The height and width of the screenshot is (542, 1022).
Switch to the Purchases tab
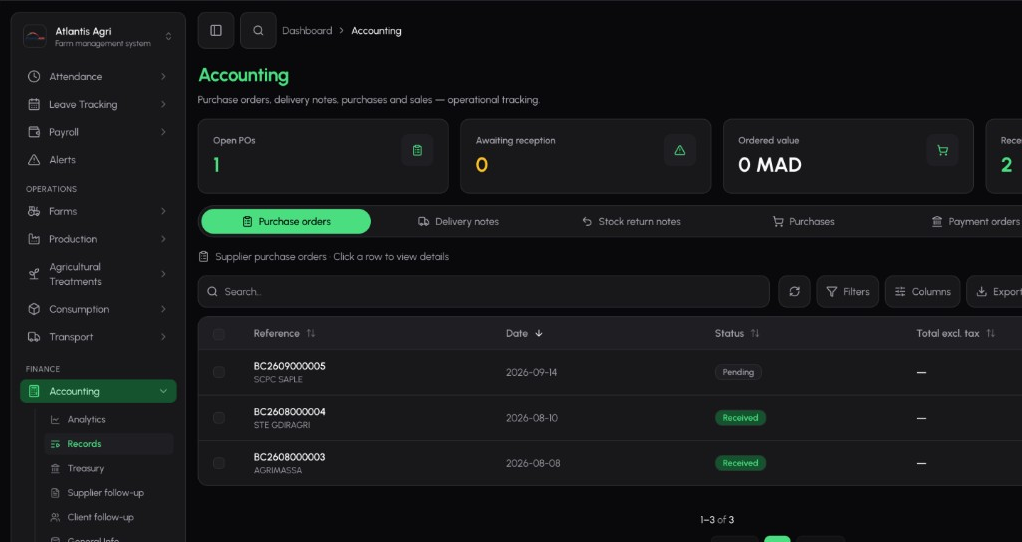tap(803, 221)
